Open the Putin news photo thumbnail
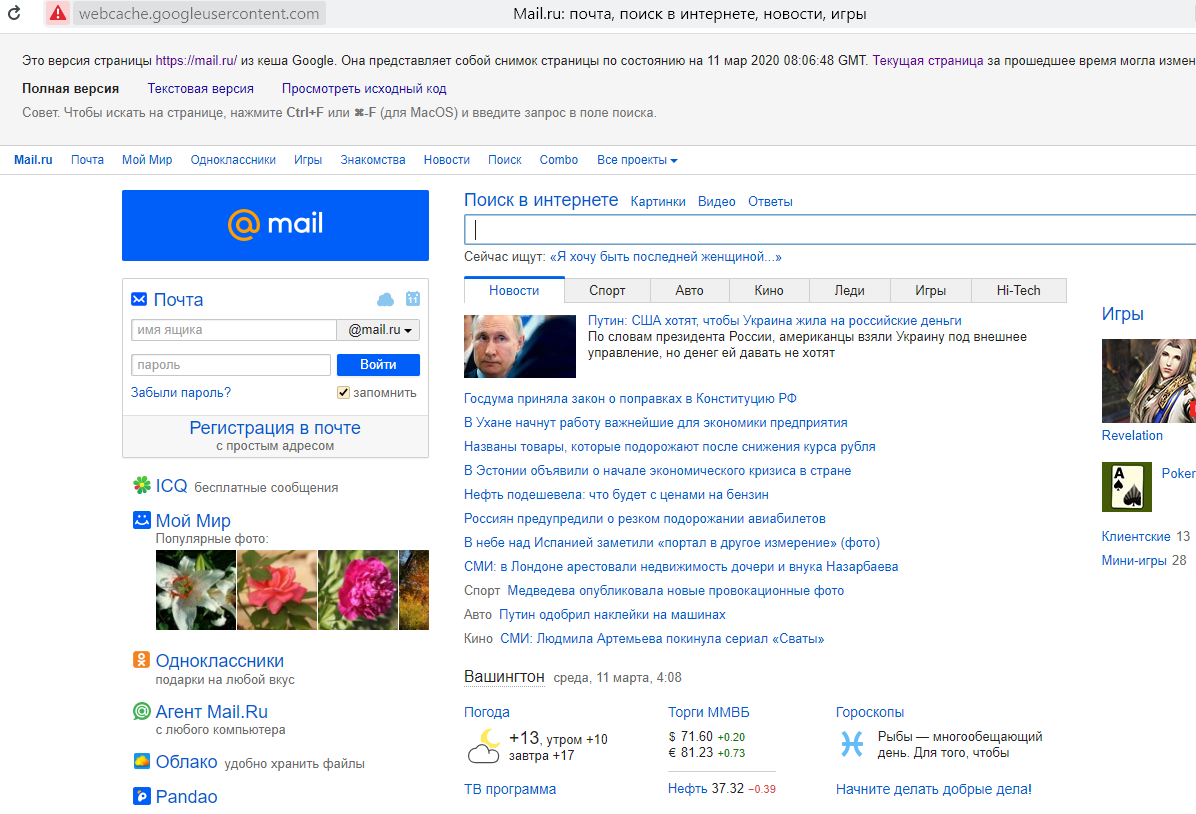The width and height of the screenshot is (1196, 814). (519, 346)
